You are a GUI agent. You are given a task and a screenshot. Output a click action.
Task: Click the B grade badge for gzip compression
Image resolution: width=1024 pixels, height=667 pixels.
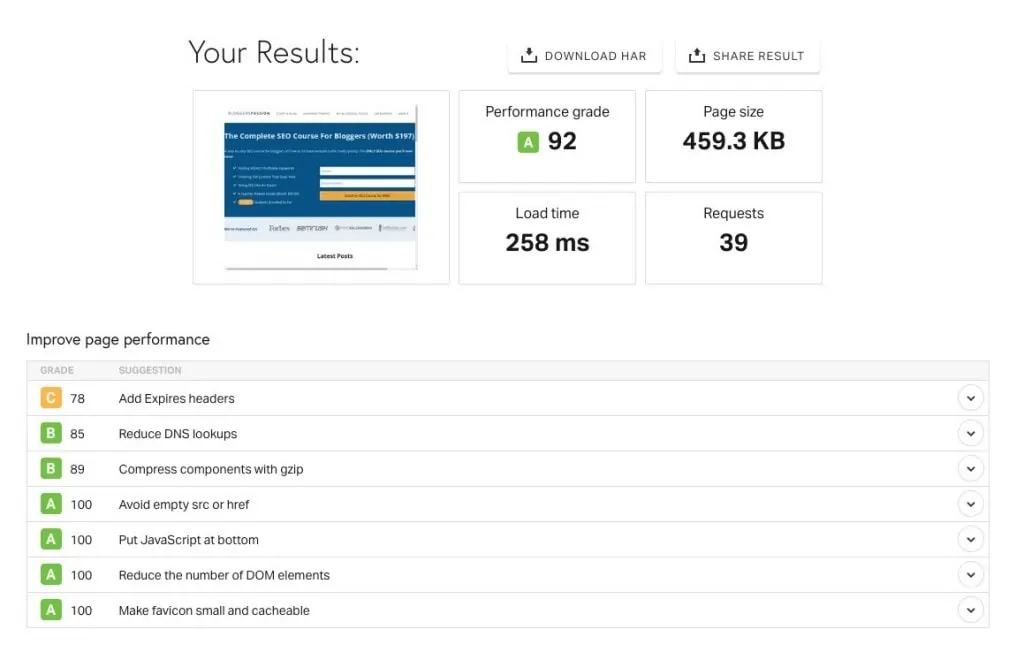pos(50,468)
